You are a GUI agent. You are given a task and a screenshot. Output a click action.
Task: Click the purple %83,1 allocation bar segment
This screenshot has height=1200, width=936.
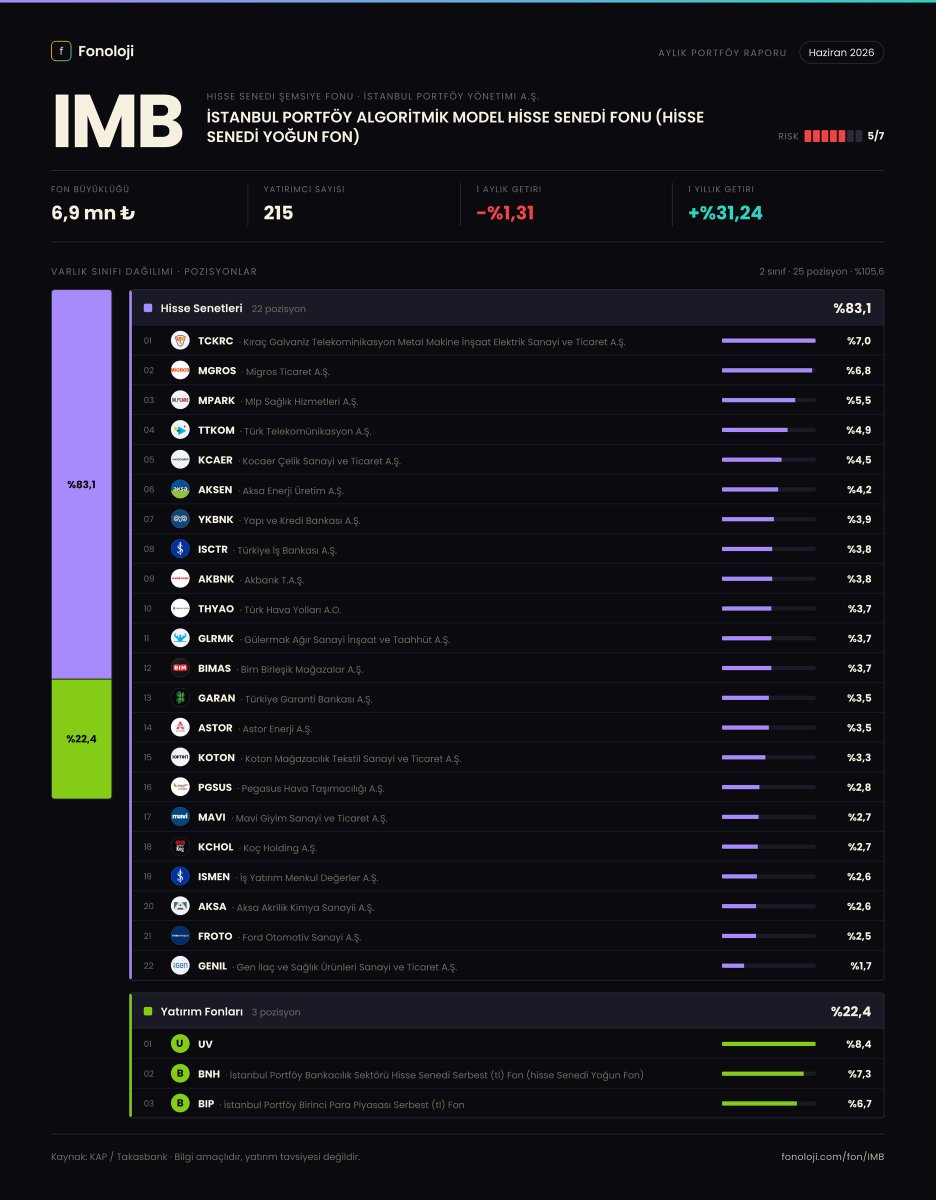click(x=81, y=485)
